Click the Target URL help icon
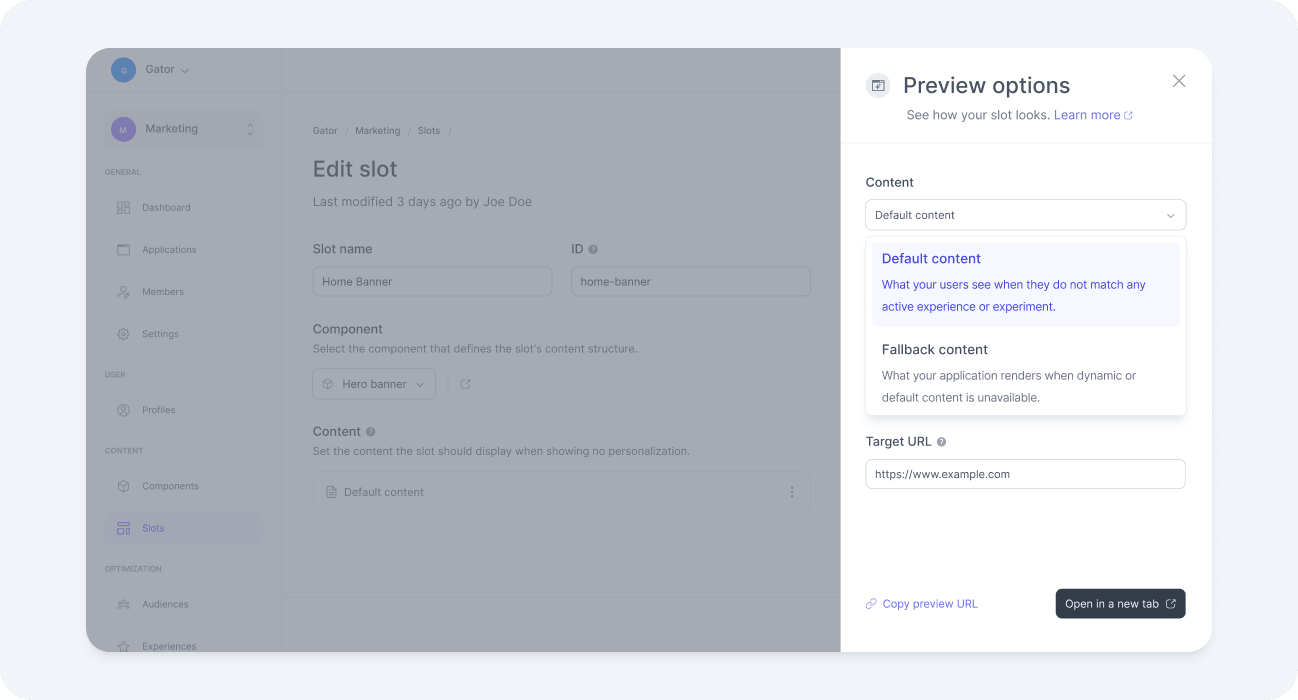The height and width of the screenshot is (700, 1298). pyautogui.click(x=941, y=442)
